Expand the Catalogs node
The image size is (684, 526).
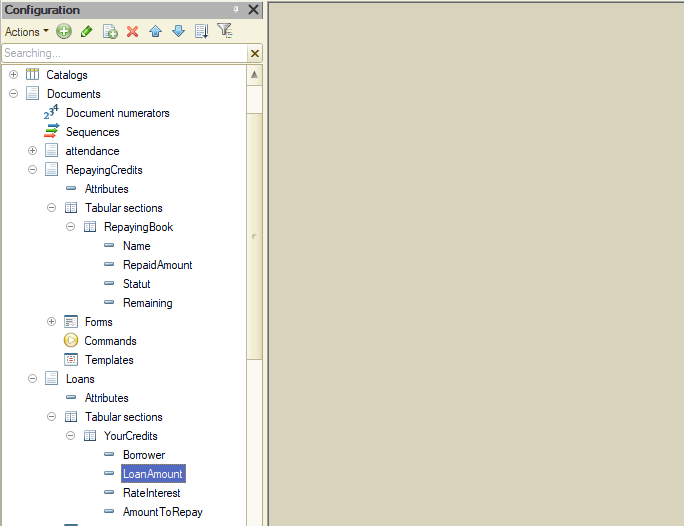coord(14,75)
